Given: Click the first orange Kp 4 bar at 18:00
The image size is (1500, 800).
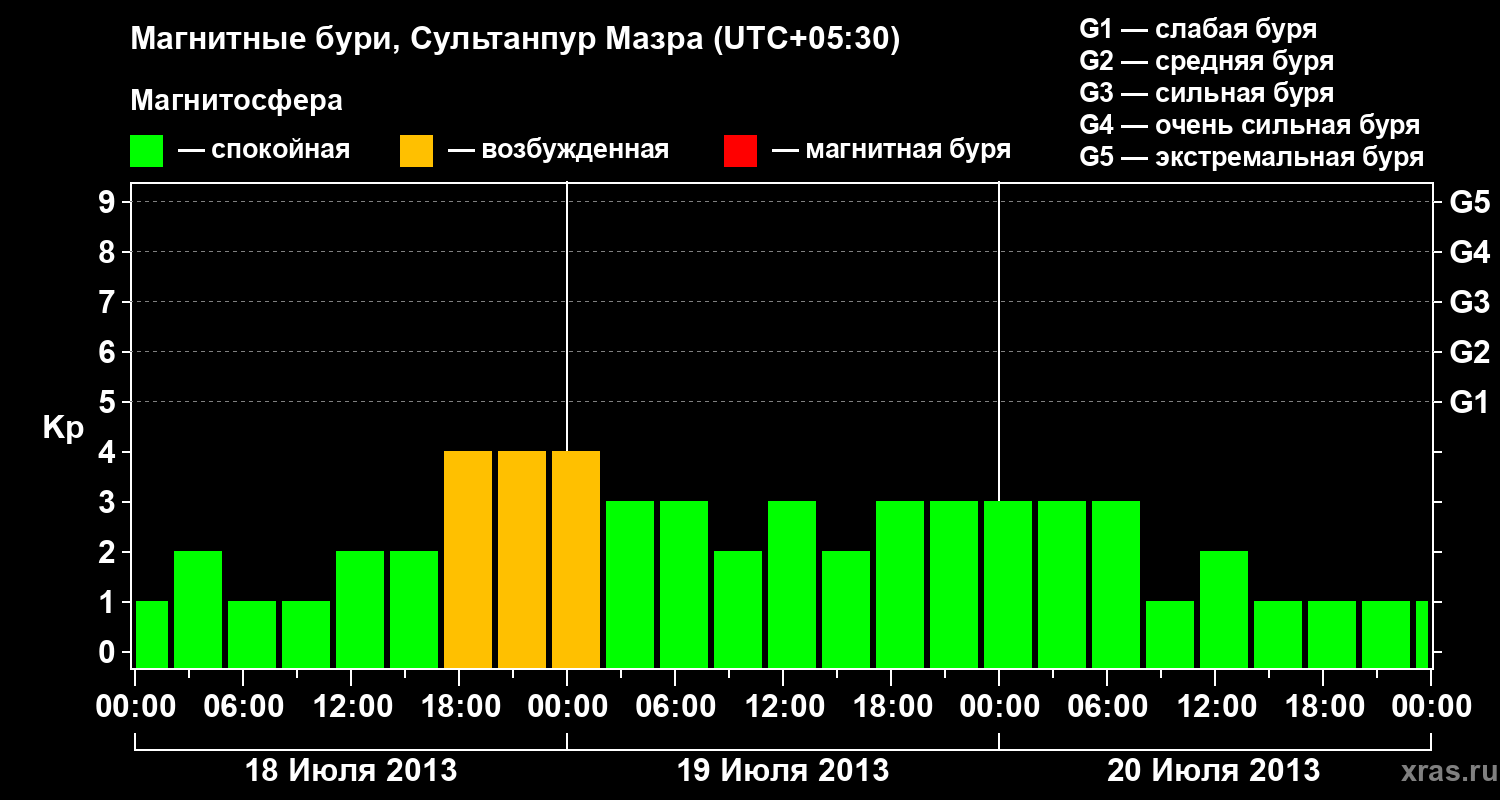Looking at the screenshot, I should 468,559.
